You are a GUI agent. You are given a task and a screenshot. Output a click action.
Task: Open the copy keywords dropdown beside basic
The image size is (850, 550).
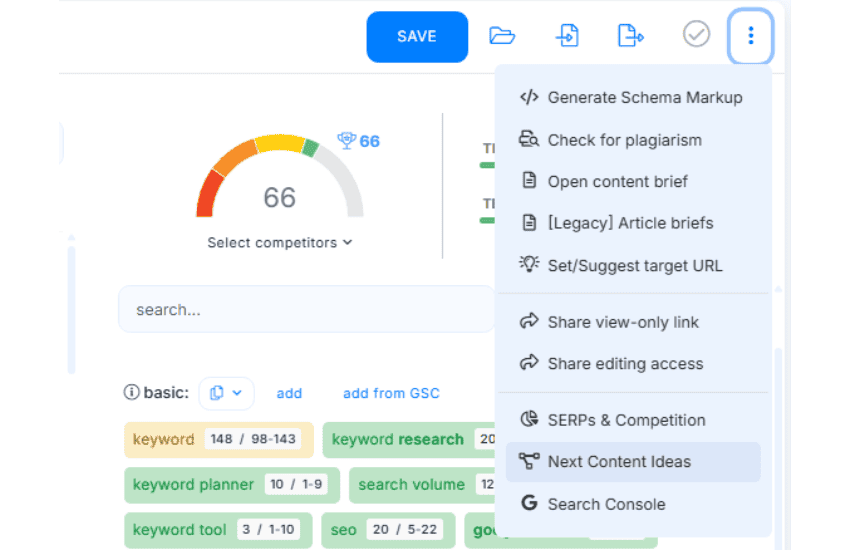click(x=226, y=393)
